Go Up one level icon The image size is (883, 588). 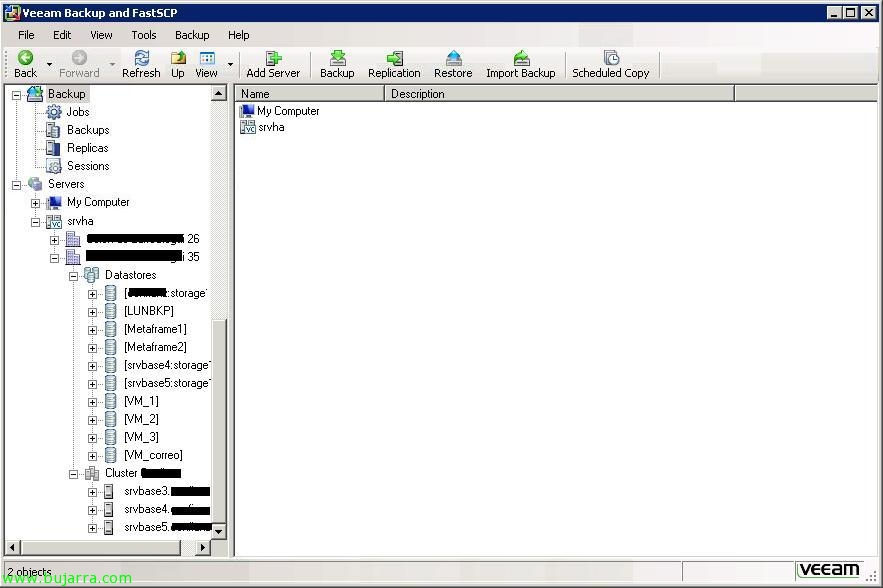click(178, 57)
